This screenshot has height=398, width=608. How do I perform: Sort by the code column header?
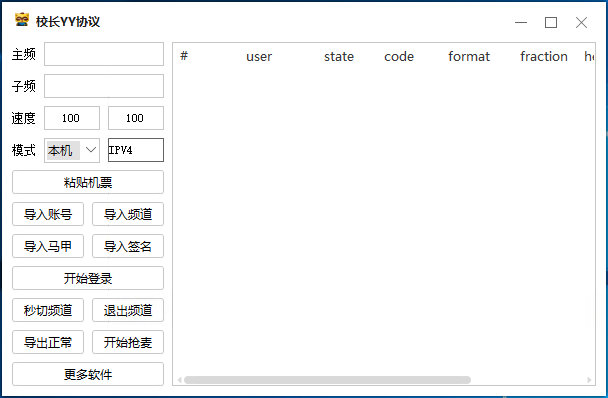coord(399,57)
